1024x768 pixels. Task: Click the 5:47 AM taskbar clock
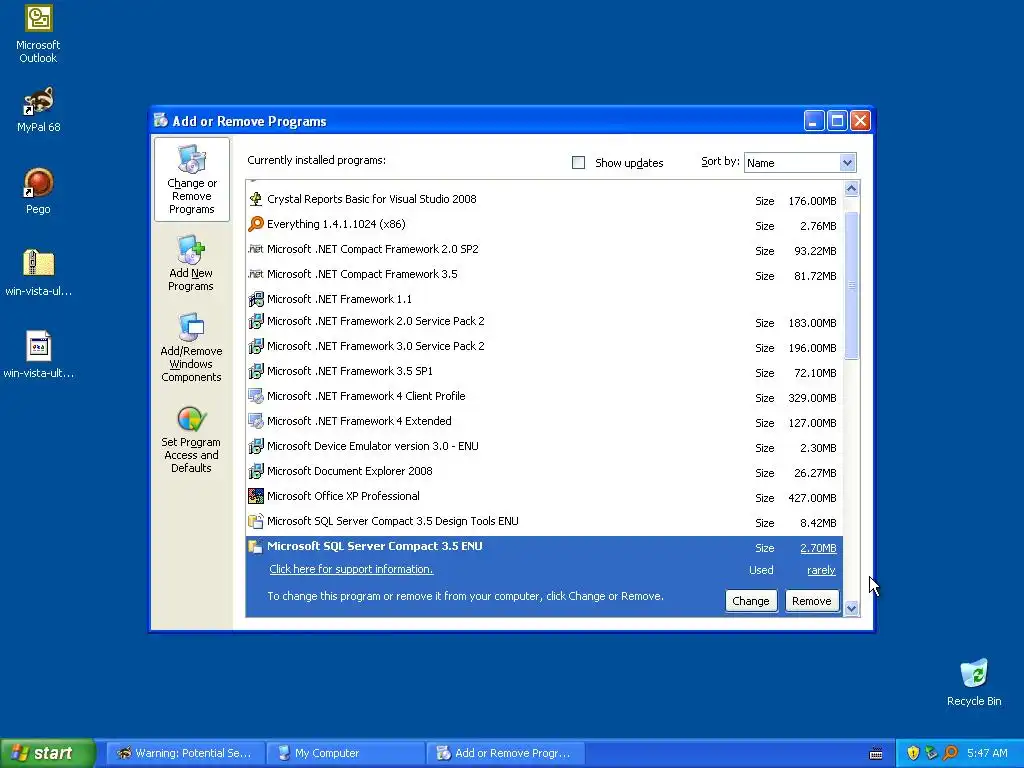[x=987, y=753]
